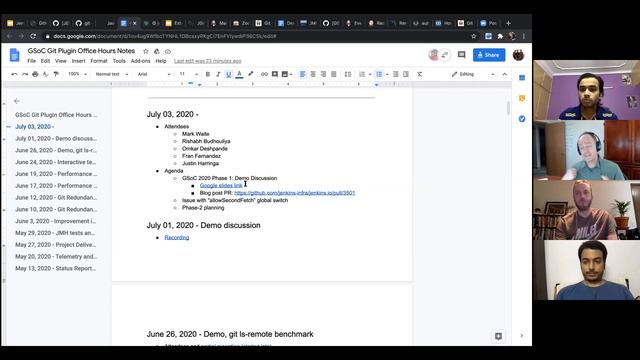The image size is (640, 360).
Task: Add a comment from toolbar
Action: 275,74
